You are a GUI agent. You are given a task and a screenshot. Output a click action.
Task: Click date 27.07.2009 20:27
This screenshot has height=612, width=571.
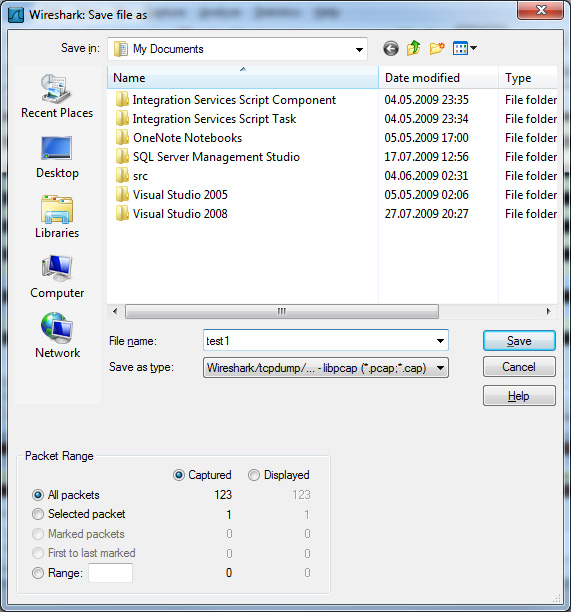[x=426, y=214]
